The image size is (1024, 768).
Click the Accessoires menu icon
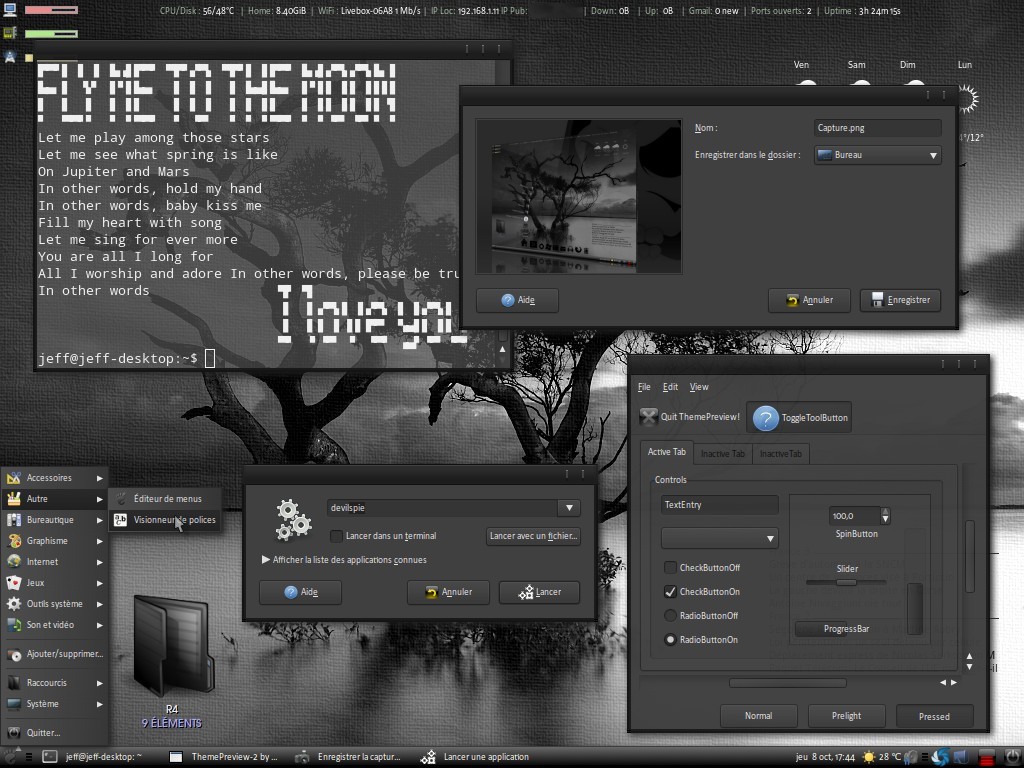click(14, 478)
